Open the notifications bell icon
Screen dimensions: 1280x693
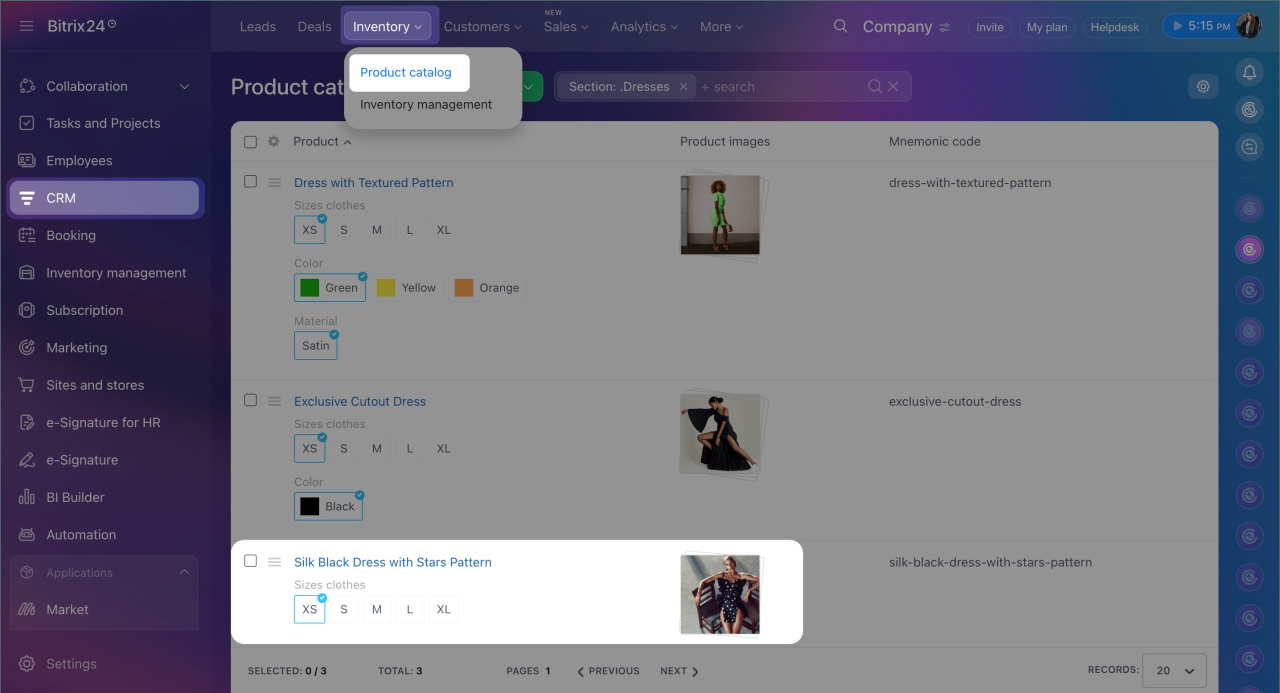(1249, 72)
